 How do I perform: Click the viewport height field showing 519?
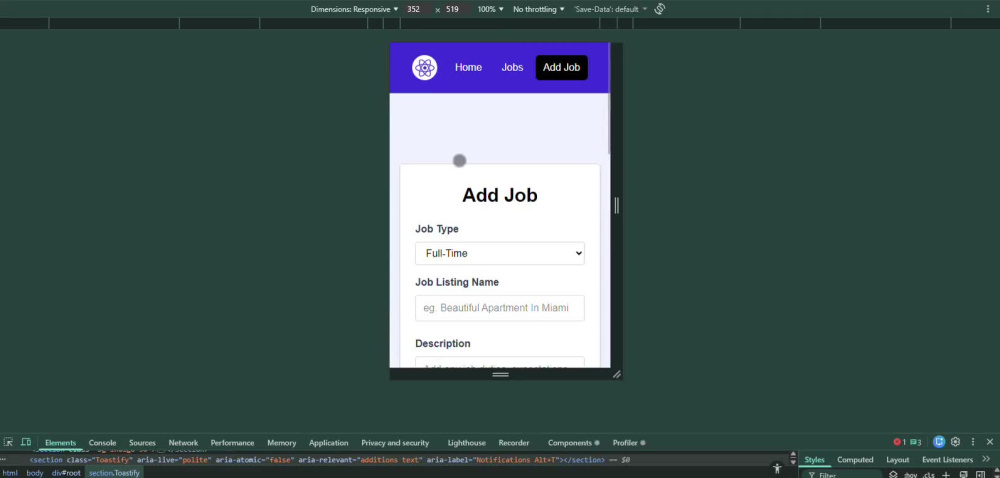[457, 10]
